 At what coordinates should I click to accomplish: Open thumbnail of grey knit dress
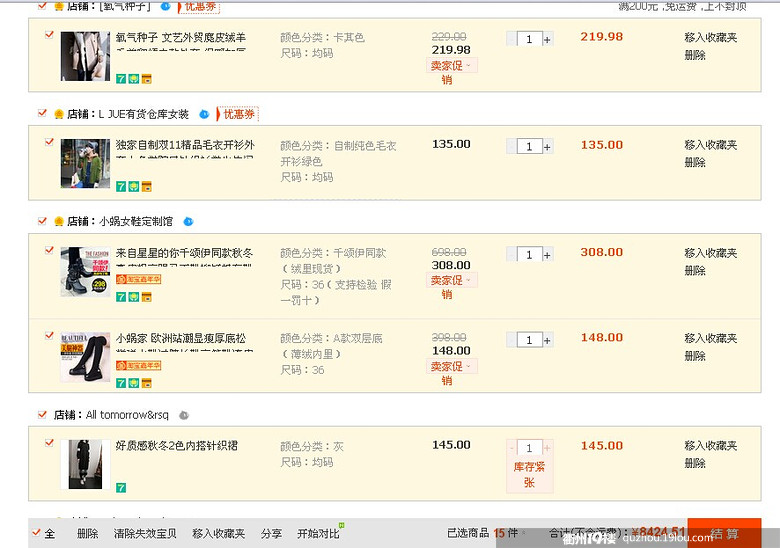(x=85, y=464)
